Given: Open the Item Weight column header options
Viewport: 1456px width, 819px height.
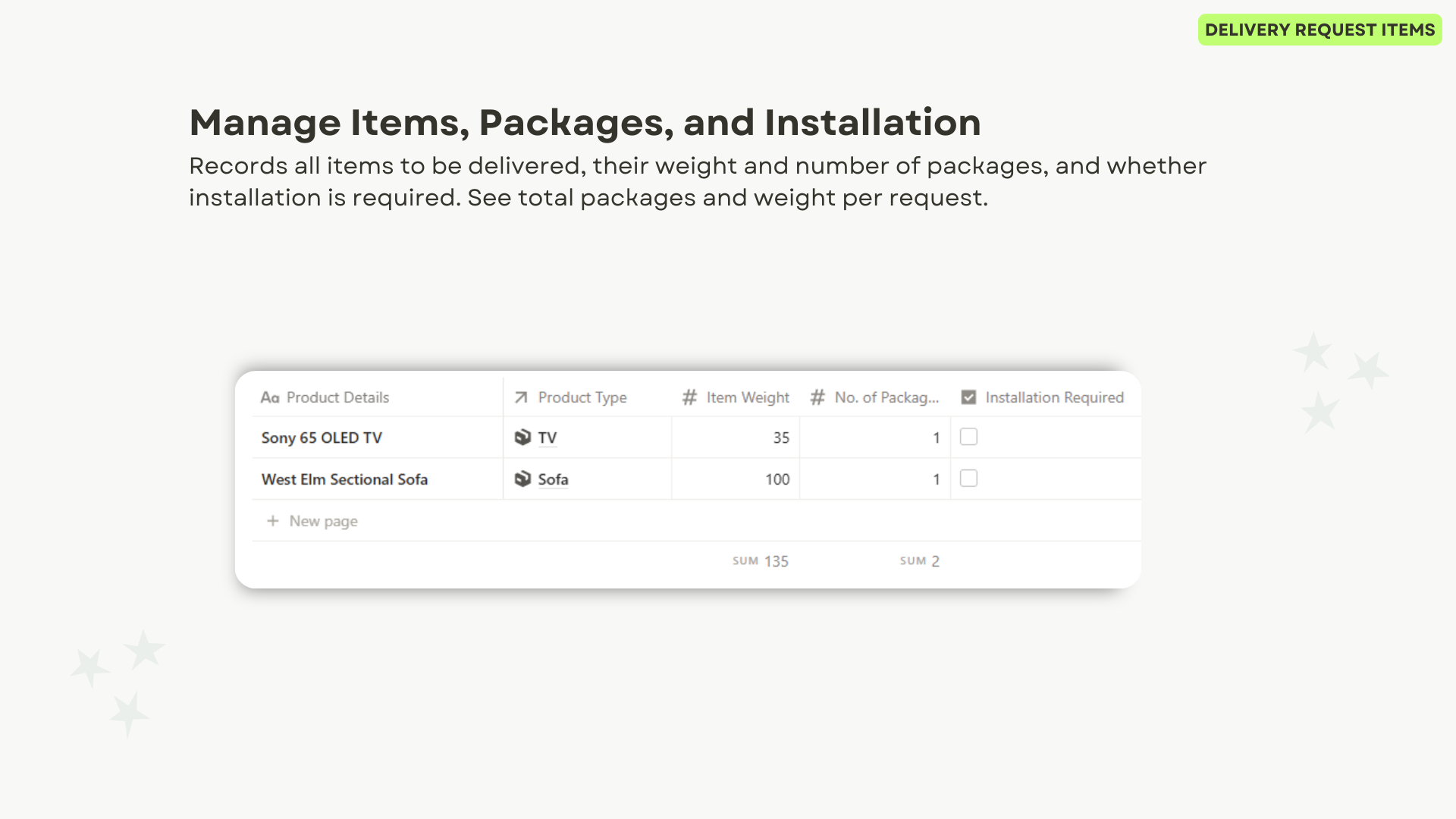Looking at the screenshot, I should 747,397.
